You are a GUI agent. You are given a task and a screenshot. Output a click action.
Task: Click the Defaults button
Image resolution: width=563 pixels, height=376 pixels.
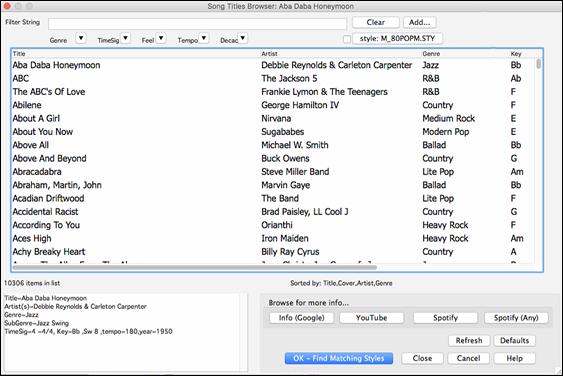pyautogui.click(x=515, y=340)
